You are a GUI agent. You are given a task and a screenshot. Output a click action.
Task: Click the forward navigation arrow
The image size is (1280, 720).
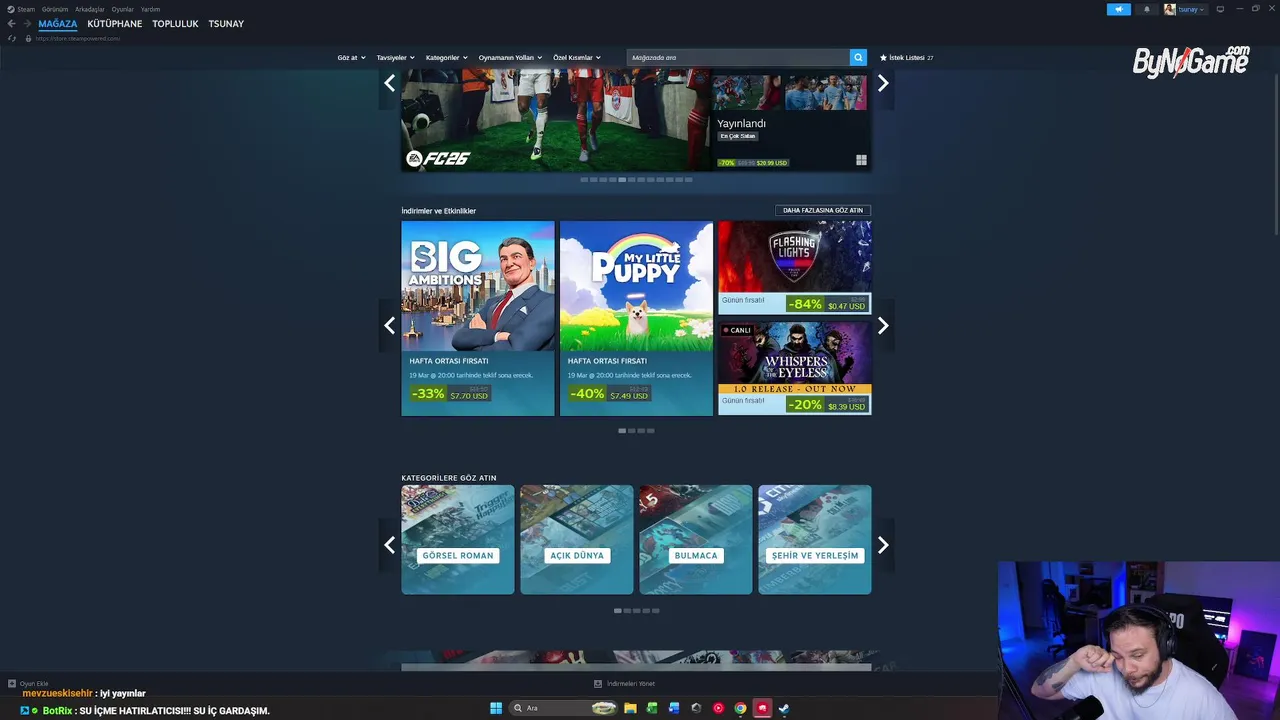click(x=27, y=24)
